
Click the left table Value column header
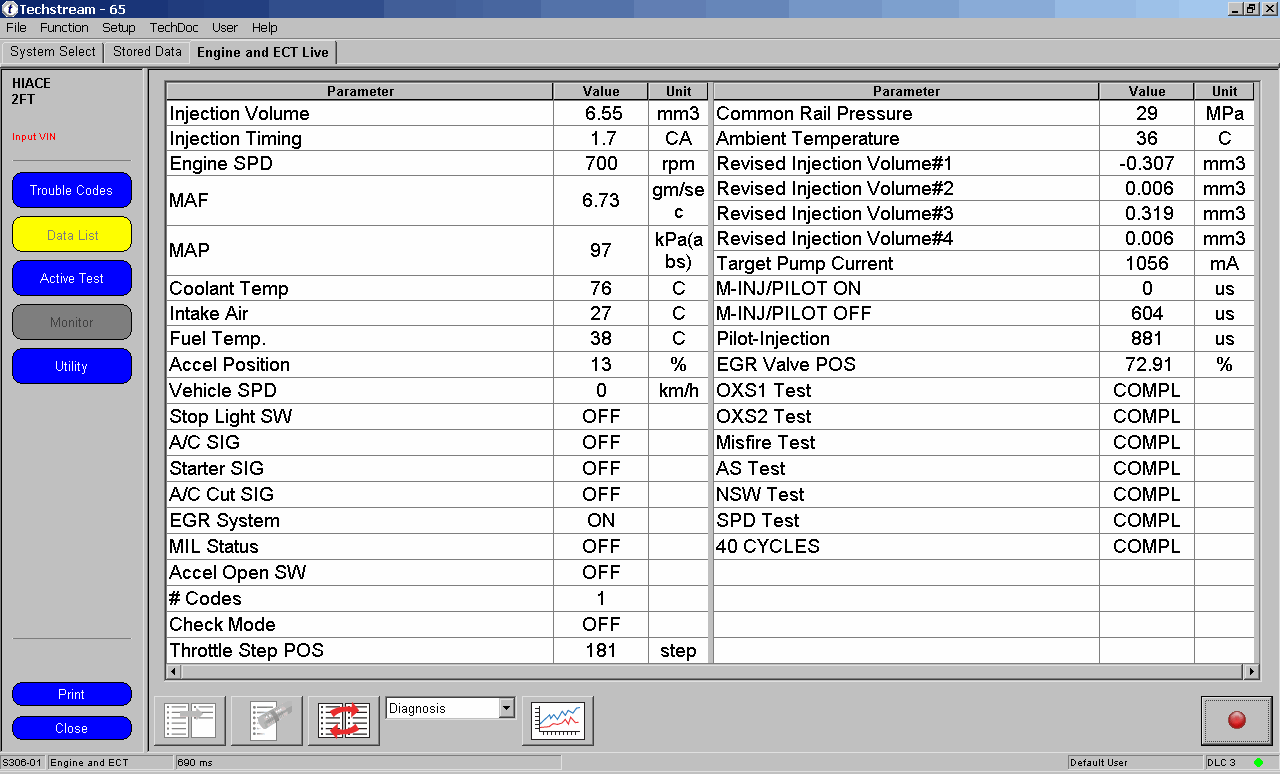[601, 91]
